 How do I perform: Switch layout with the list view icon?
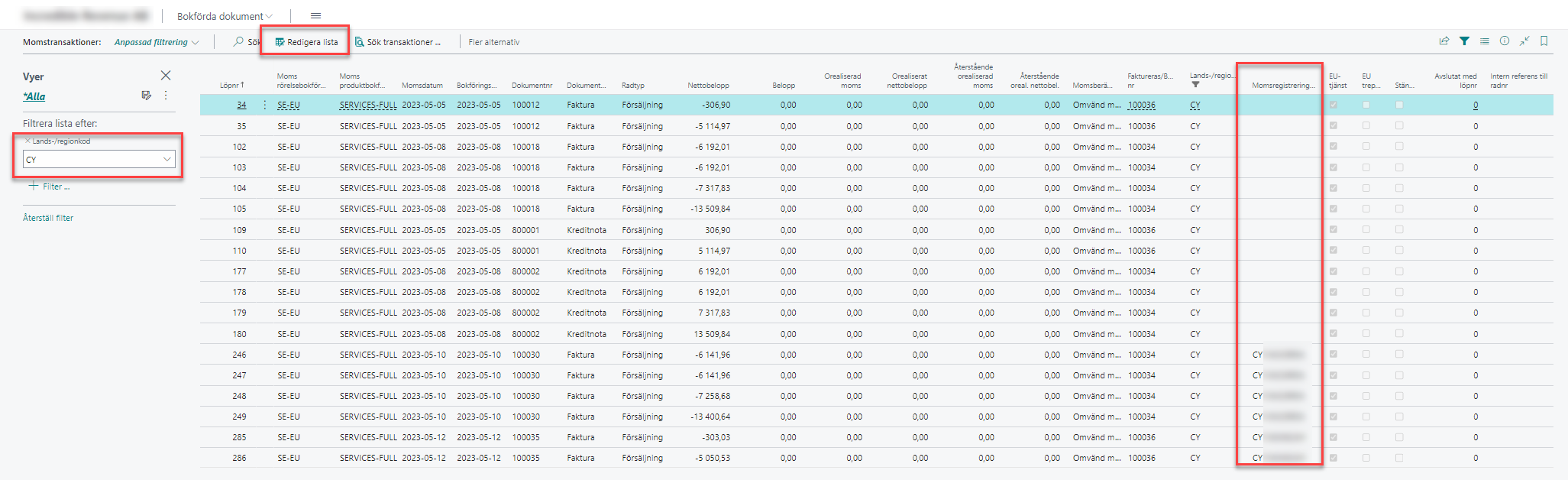[x=1484, y=41]
